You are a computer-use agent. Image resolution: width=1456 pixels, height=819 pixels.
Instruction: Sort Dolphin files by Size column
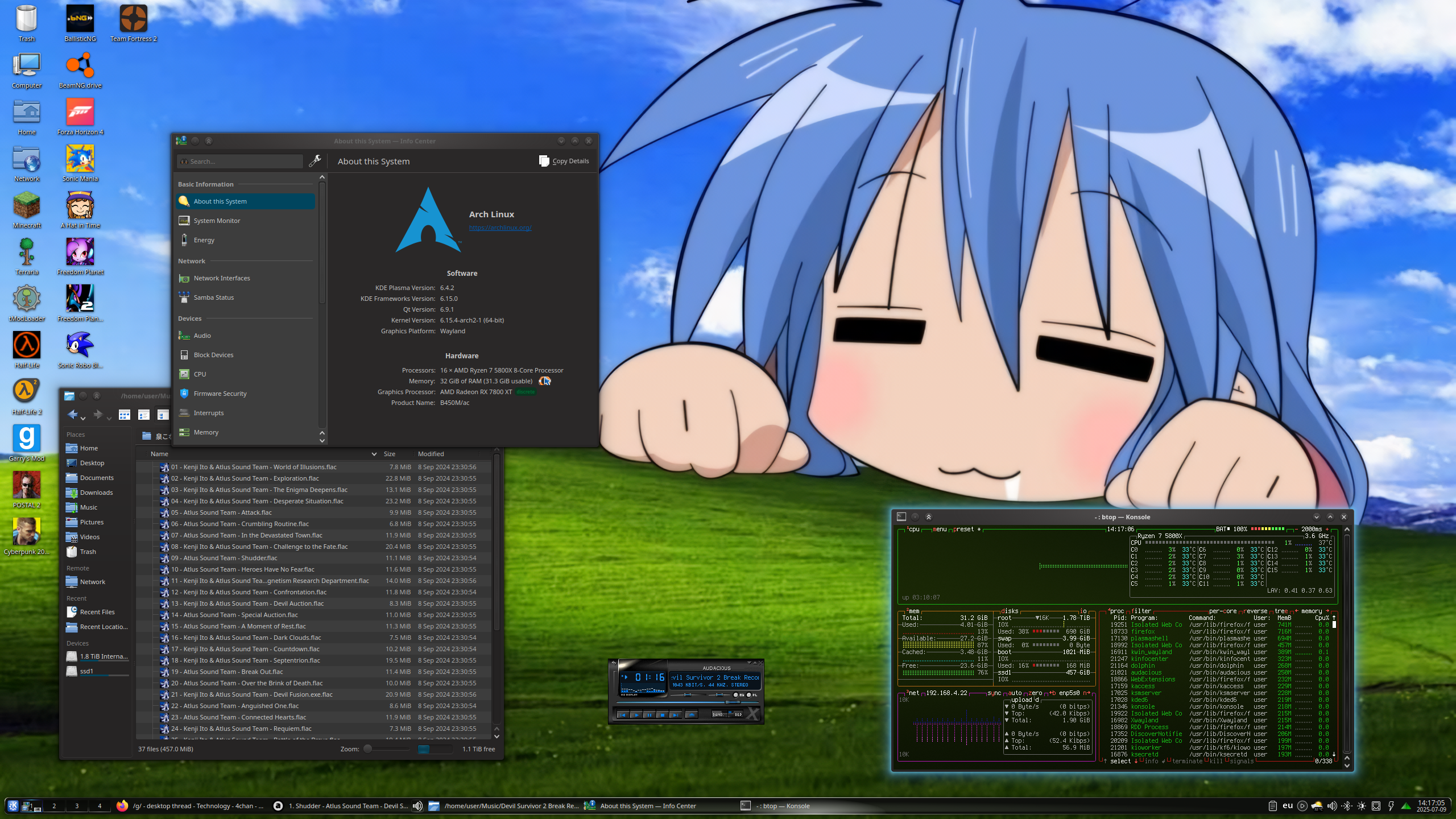click(390, 454)
